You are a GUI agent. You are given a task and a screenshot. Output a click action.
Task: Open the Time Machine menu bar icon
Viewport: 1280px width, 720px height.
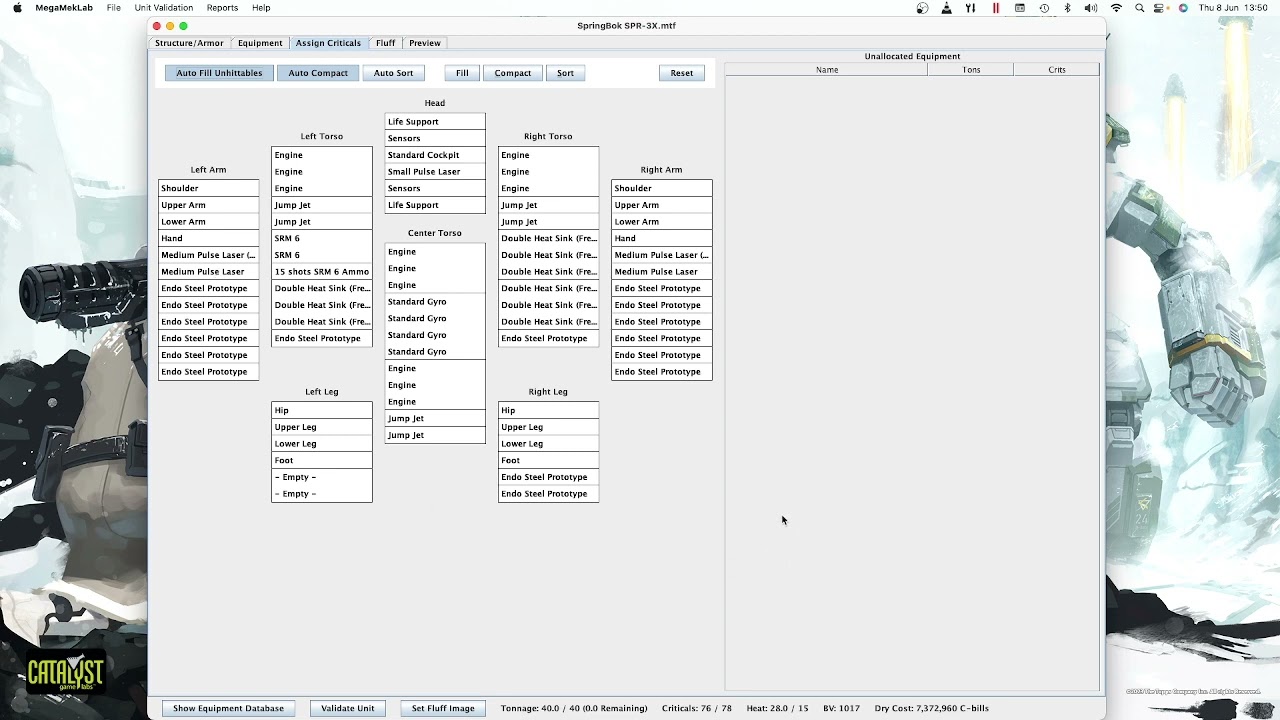(x=1044, y=8)
